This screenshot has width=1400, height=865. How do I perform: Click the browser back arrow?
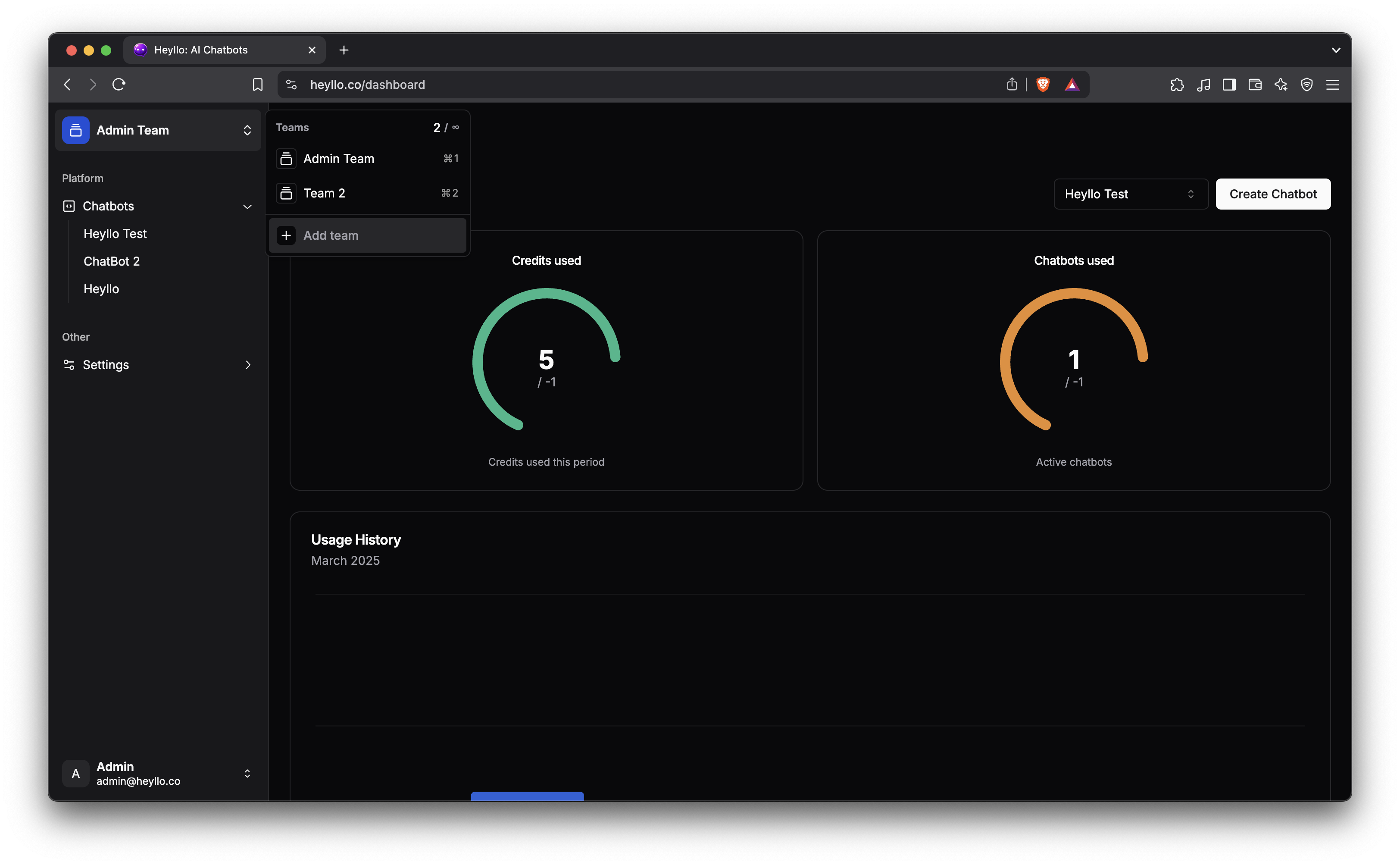68,85
